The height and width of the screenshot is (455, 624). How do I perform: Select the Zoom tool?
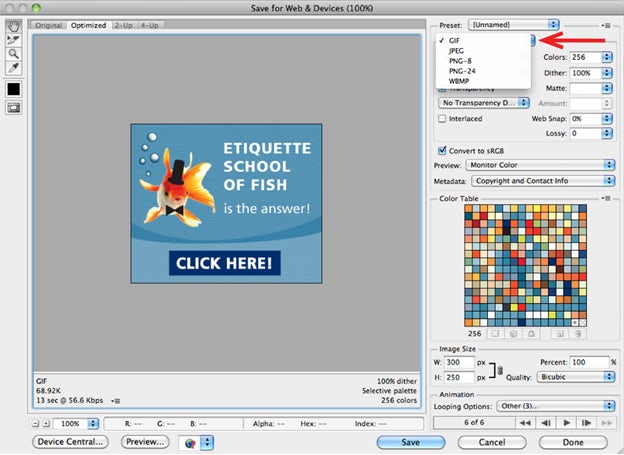tap(14, 55)
